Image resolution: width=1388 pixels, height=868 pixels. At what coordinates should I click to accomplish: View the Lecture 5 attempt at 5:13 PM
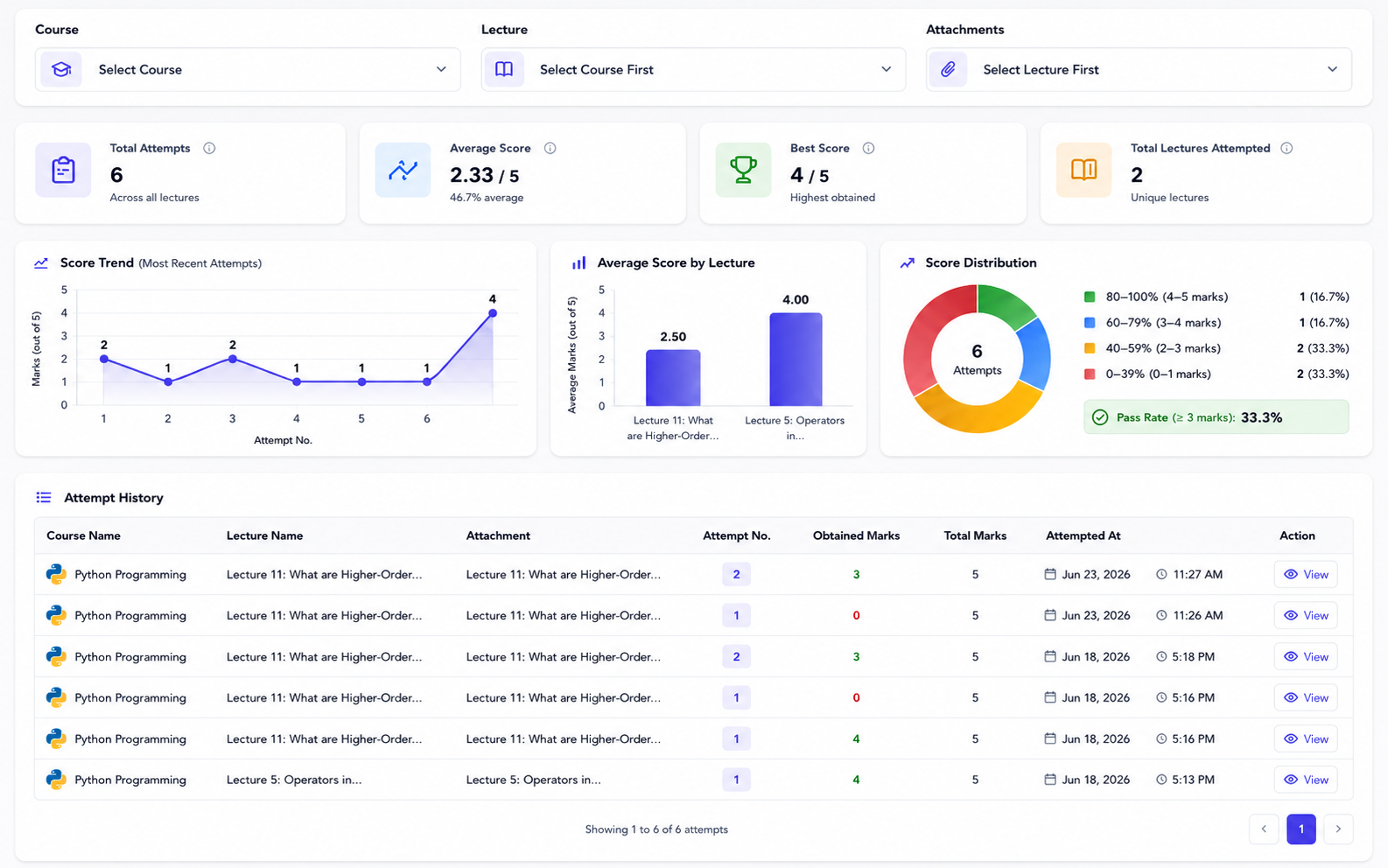[x=1306, y=780]
